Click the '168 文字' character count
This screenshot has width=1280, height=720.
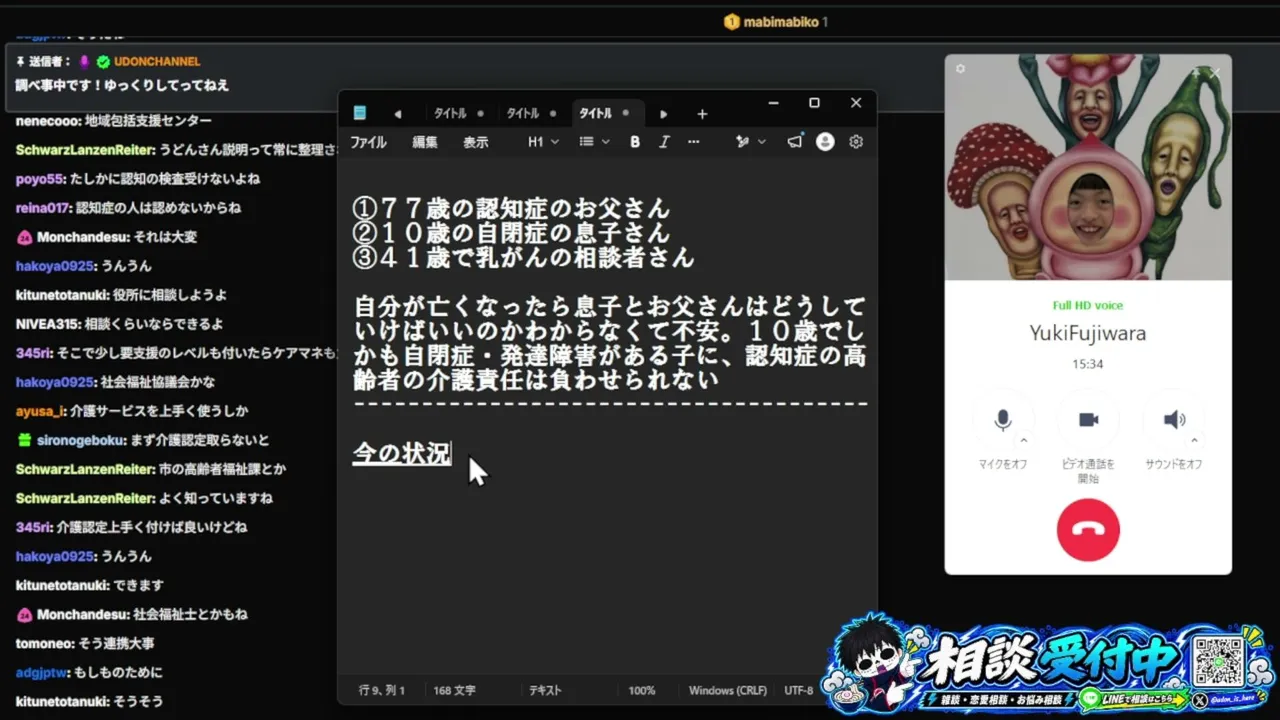click(x=454, y=690)
